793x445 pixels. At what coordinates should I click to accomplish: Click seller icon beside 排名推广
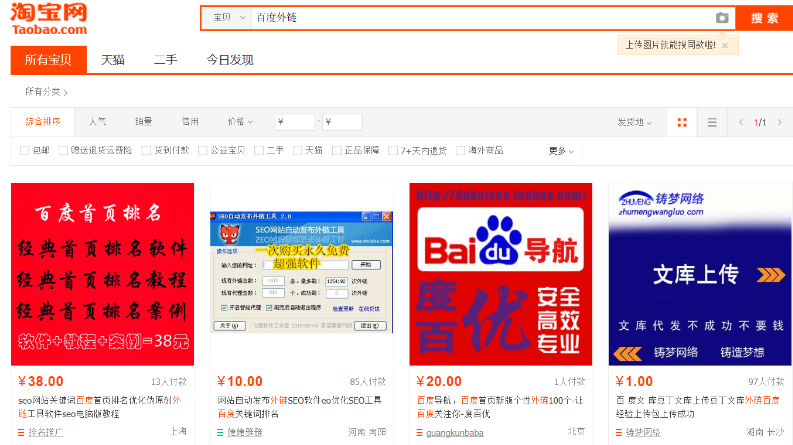[21, 432]
